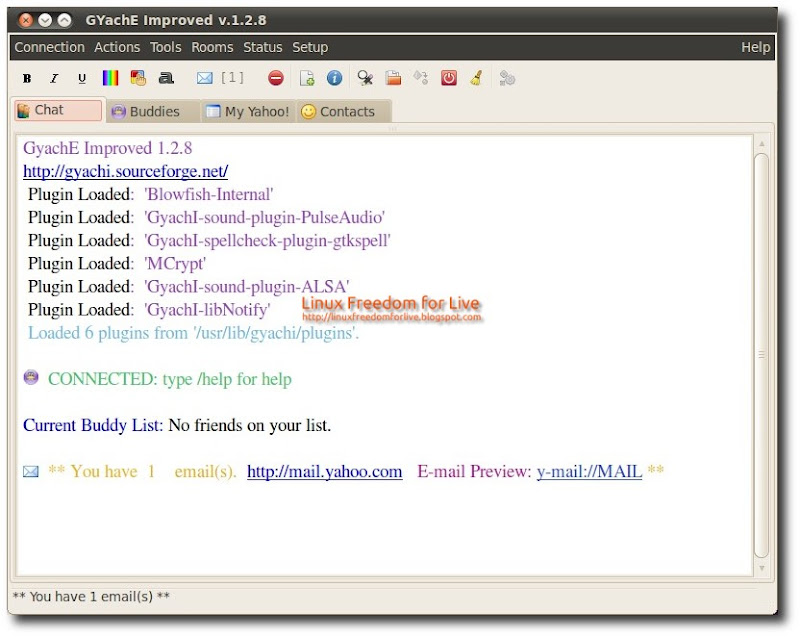The width and height of the screenshot is (800, 637).
Task: Open the rainbow text color picker
Action: 110,78
